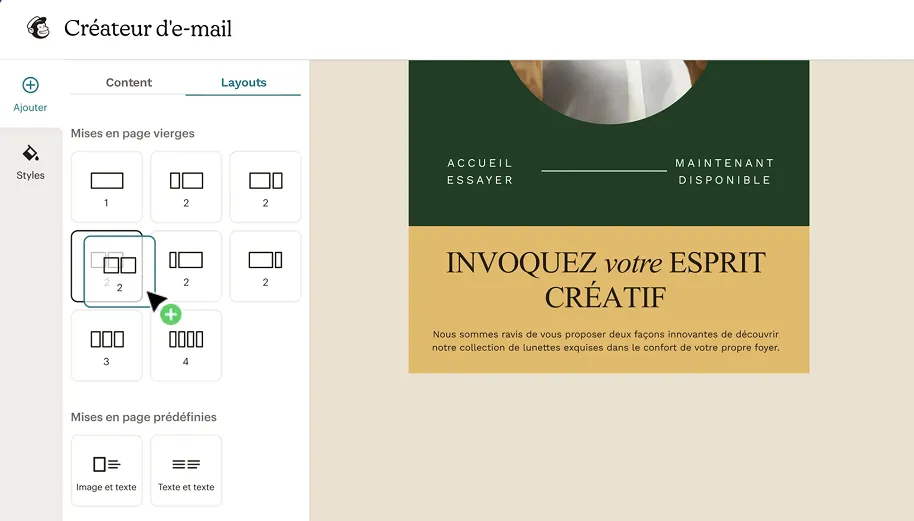
Task: Select the 'Nous sommes ravis' paragraph
Action: (606, 341)
